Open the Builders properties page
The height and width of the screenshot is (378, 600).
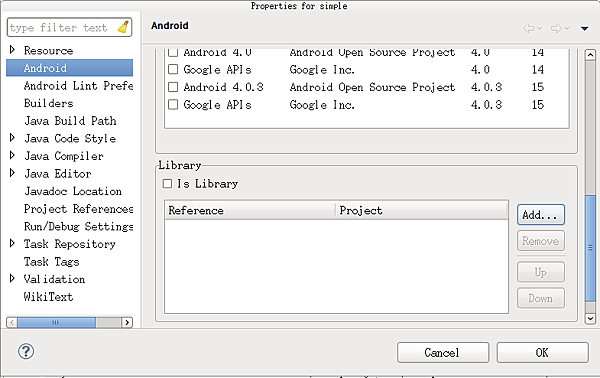pos(49,103)
